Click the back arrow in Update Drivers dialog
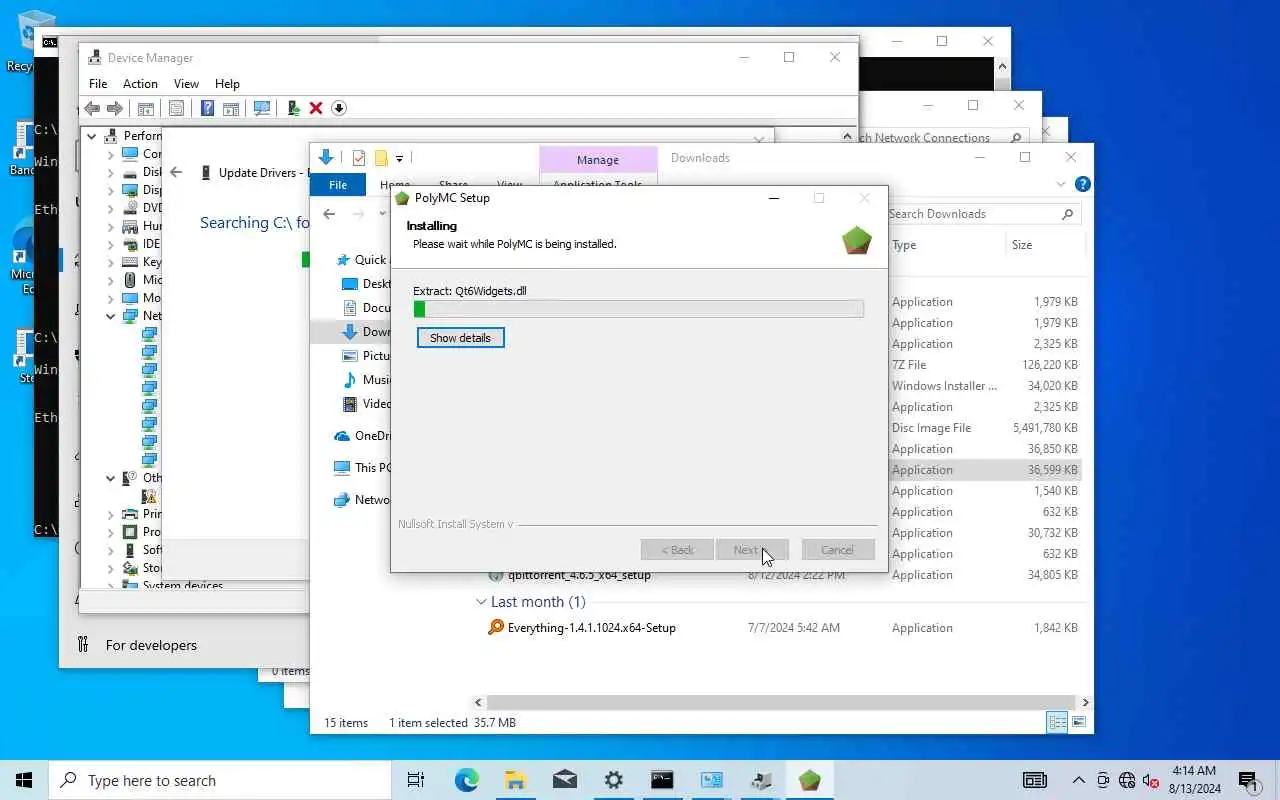 click(x=176, y=172)
